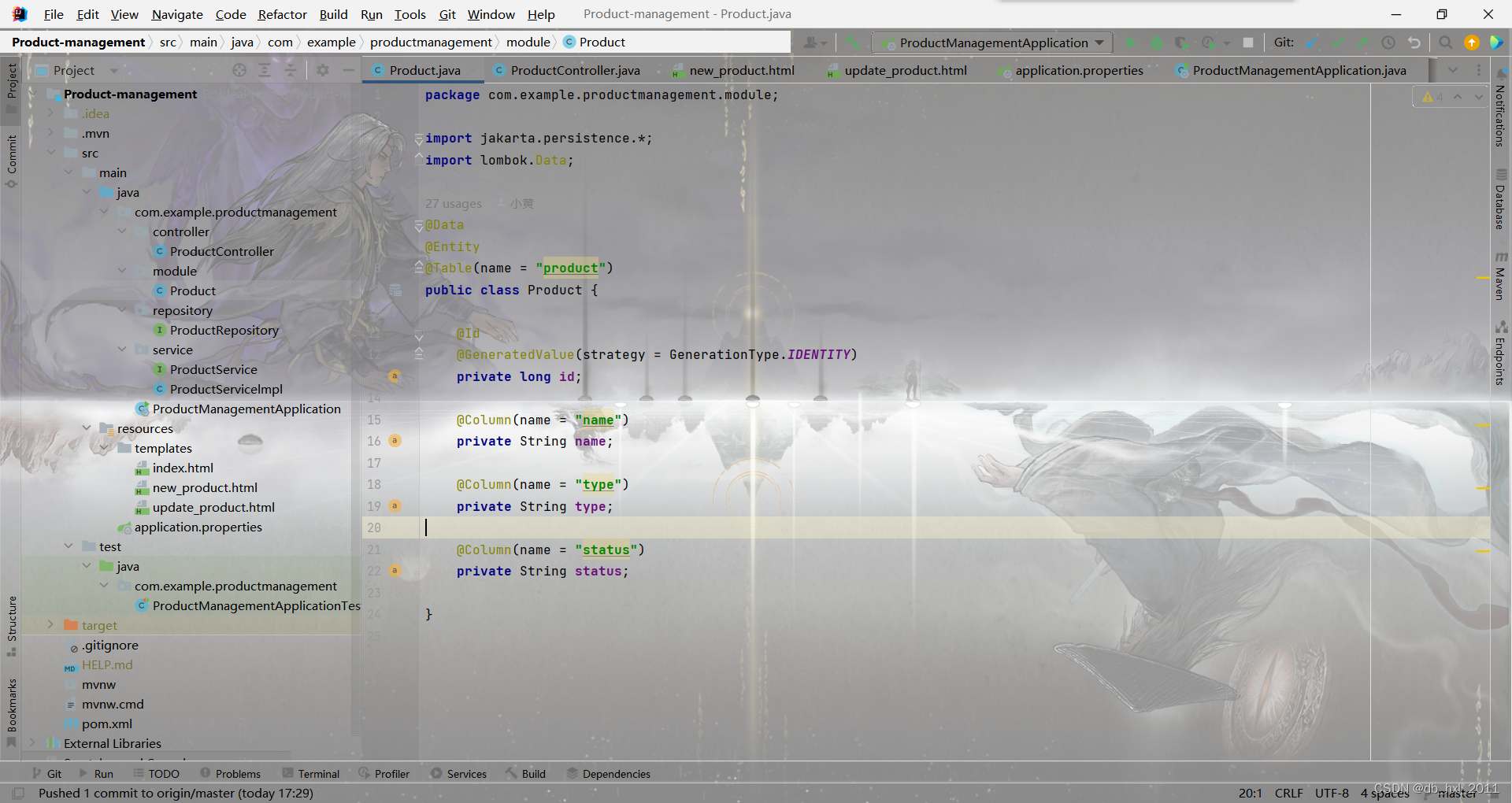1512x803 pixels.
Task: Open the Dependencies tool window
Action: pos(609,774)
